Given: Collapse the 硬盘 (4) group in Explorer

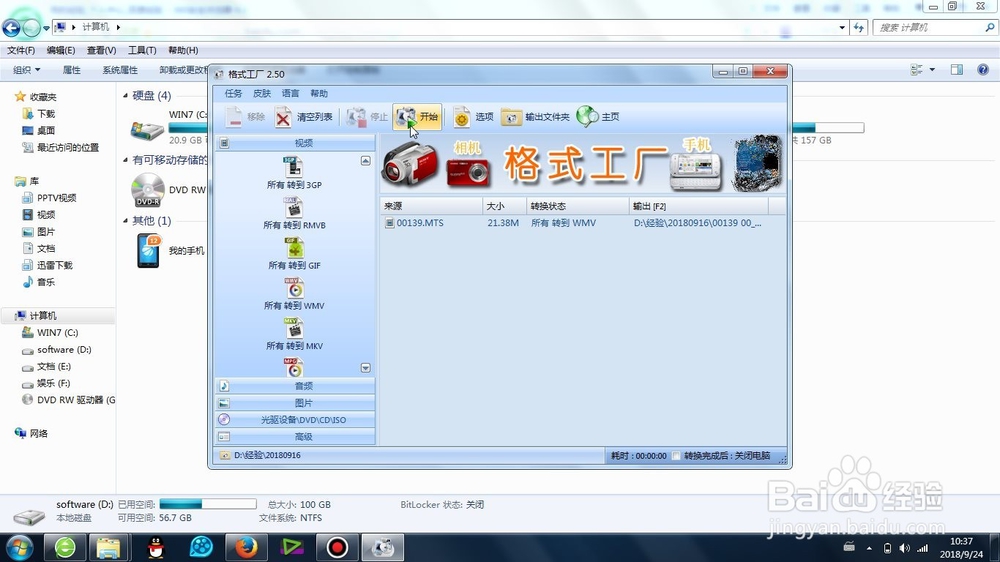Looking at the screenshot, I should 126,96.
